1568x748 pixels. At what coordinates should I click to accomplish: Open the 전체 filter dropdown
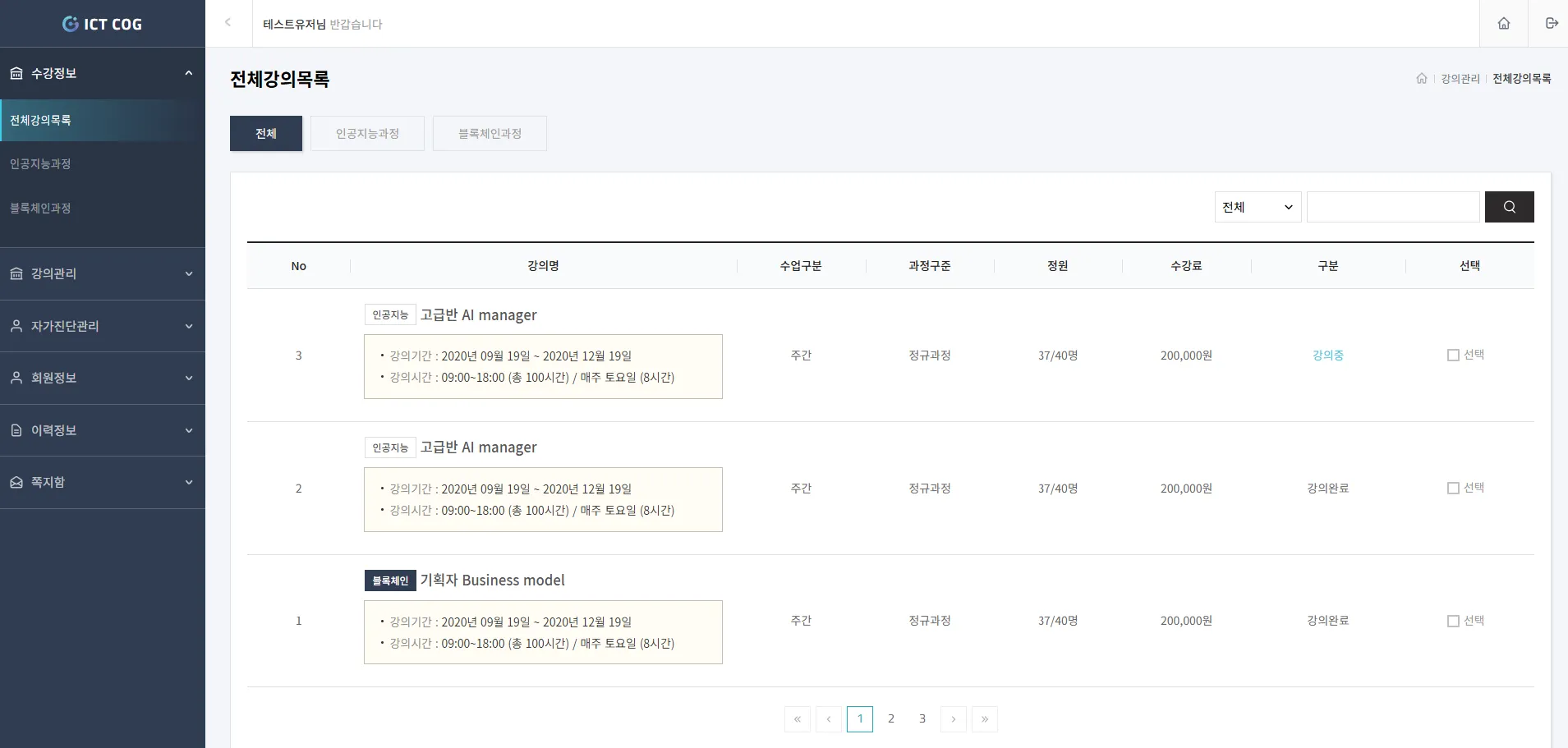1256,206
